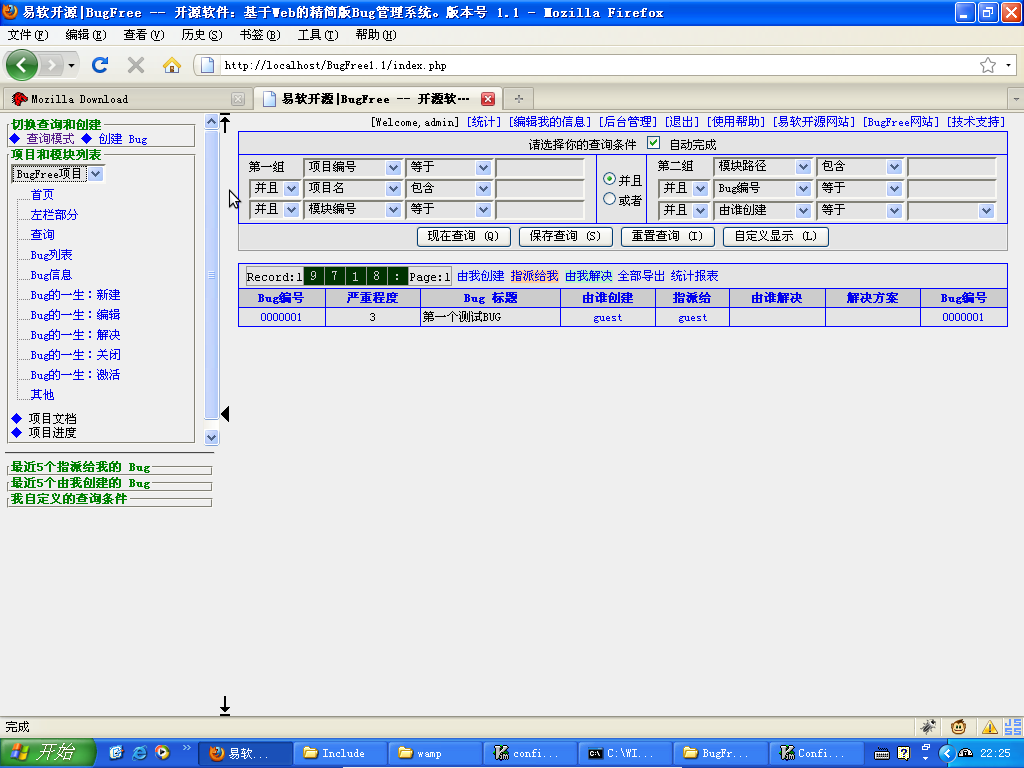1024x768 pixels.
Task: Click the stop loading X icon
Action: 136,65
